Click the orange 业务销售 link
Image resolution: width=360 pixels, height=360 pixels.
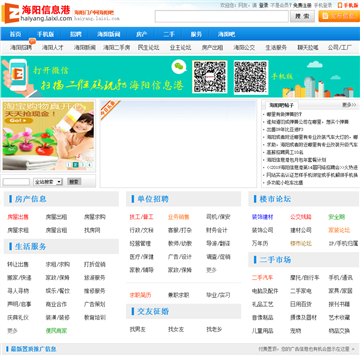tap(179, 217)
